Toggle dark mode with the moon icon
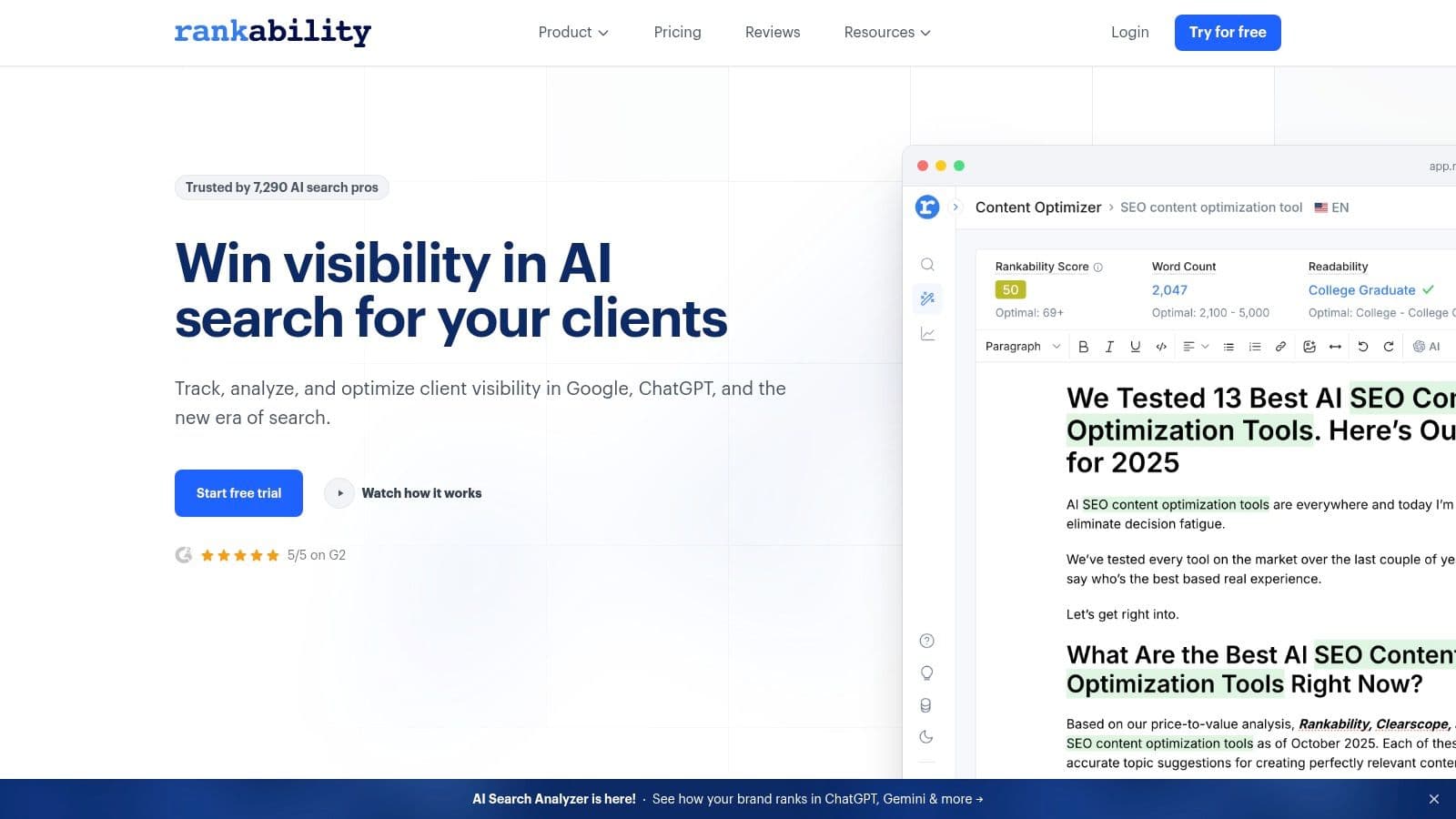1456x819 pixels. pyautogui.click(x=927, y=736)
